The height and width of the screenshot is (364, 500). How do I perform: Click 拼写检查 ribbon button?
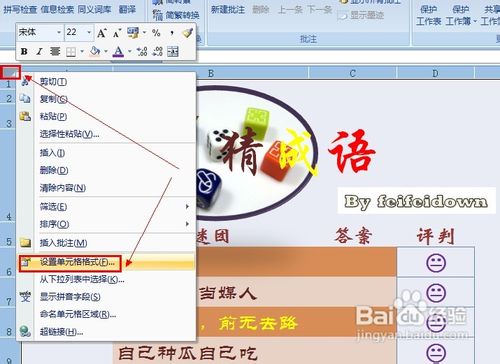(20, 9)
